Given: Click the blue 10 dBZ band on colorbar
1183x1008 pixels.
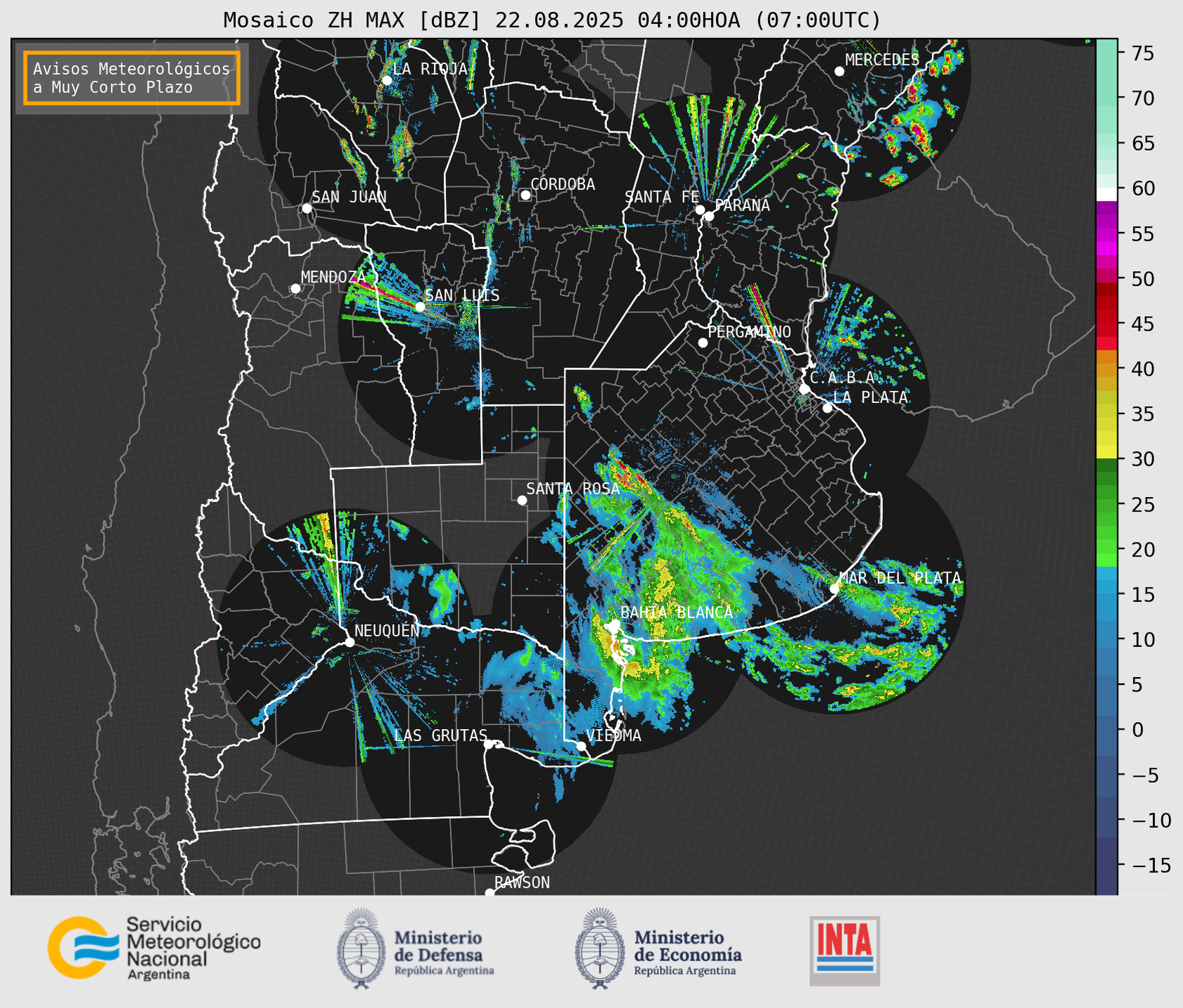Looking at the screenshot, I should [x=1107, y=639].
